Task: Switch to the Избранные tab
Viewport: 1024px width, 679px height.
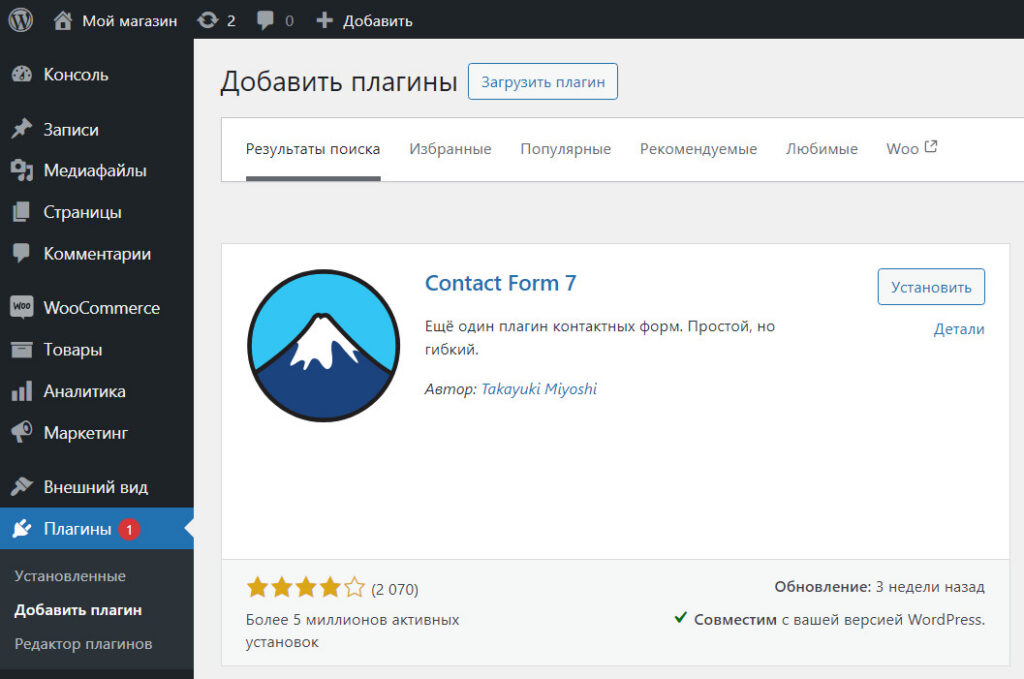Action: tap(450, 149)
